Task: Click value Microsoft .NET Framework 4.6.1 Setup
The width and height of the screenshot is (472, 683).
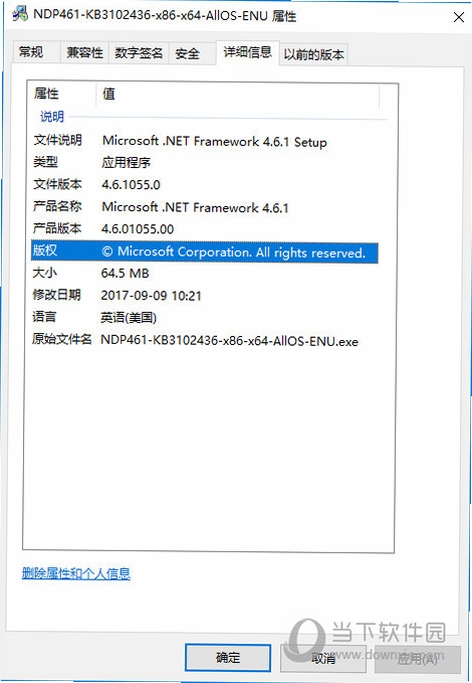Action: coord(214,142)
